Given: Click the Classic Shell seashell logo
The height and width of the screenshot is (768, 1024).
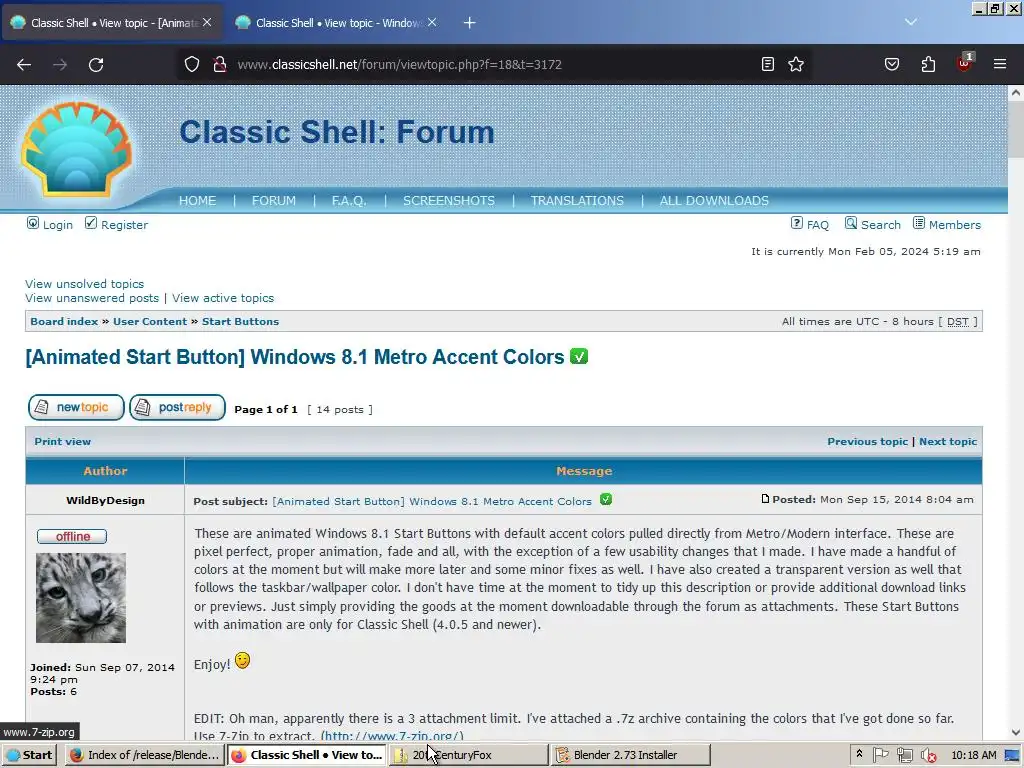Looking at the screenshot, I should [x=76, y=149].
